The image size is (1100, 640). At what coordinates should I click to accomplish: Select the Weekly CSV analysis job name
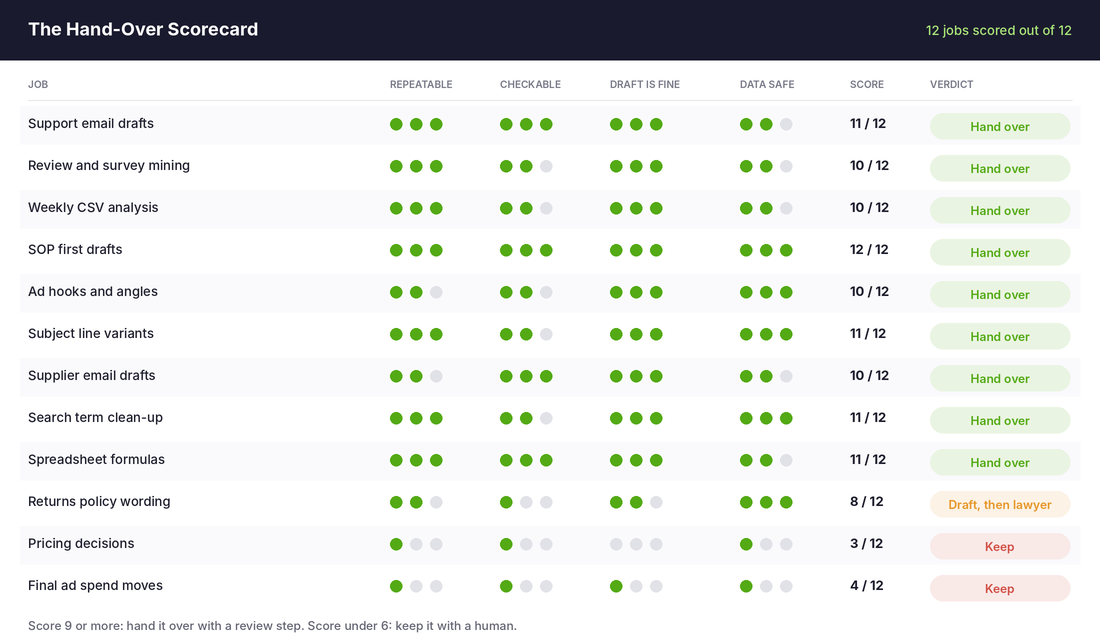(93, 208)
